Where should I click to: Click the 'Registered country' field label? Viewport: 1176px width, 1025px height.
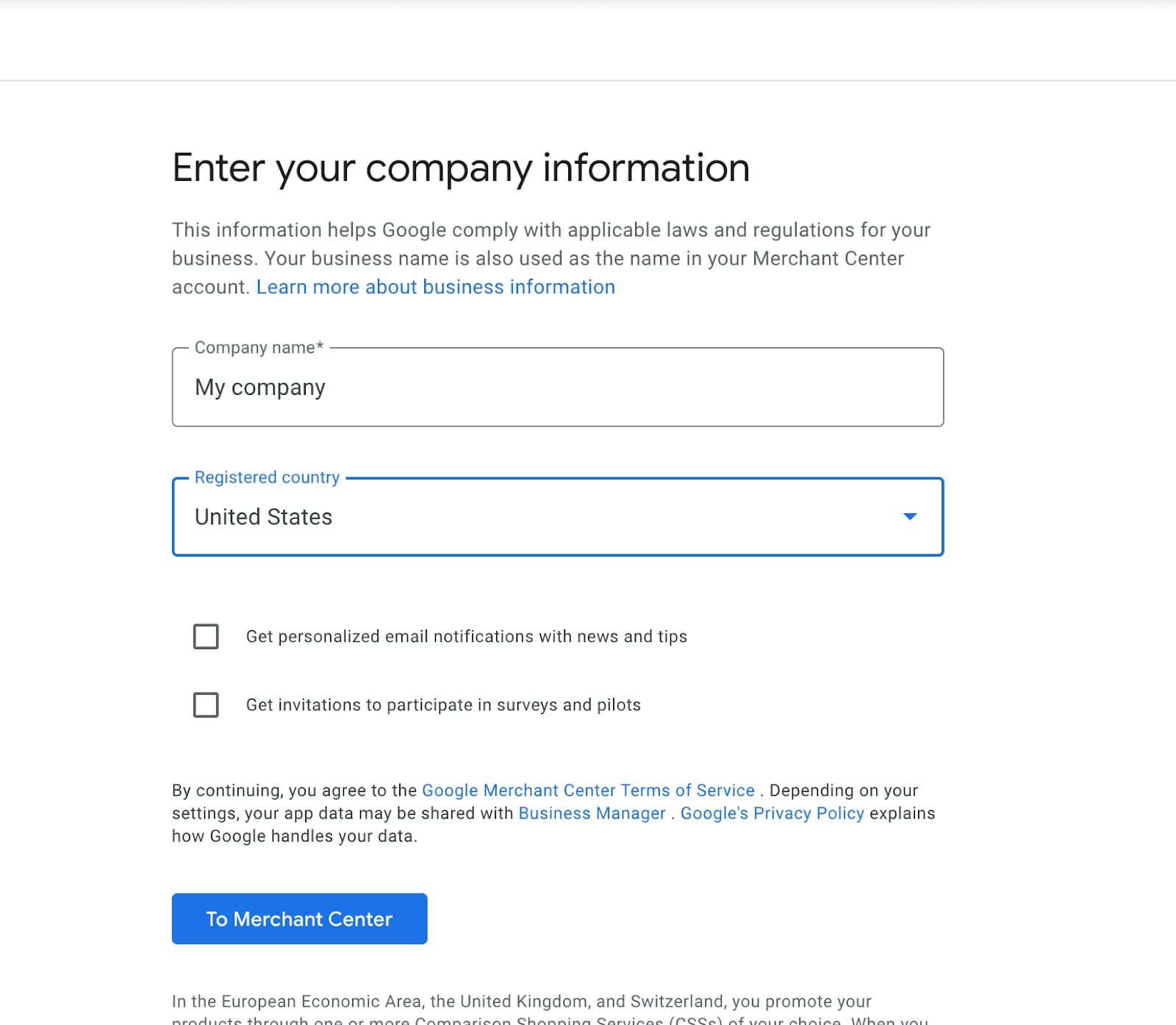point(267,478)
